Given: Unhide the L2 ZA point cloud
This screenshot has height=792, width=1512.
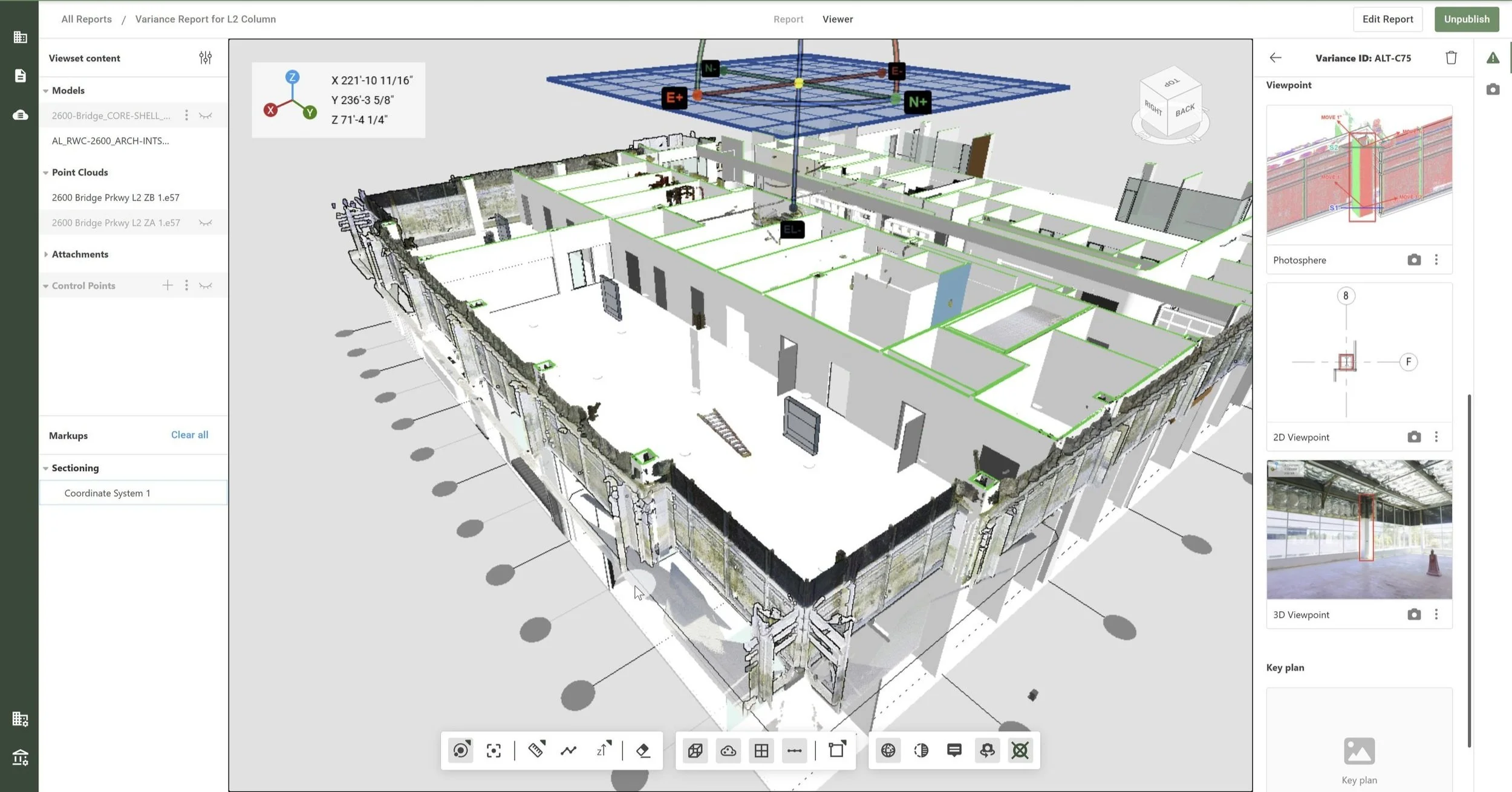Looking at the screenshot, I should click(206, 223).
